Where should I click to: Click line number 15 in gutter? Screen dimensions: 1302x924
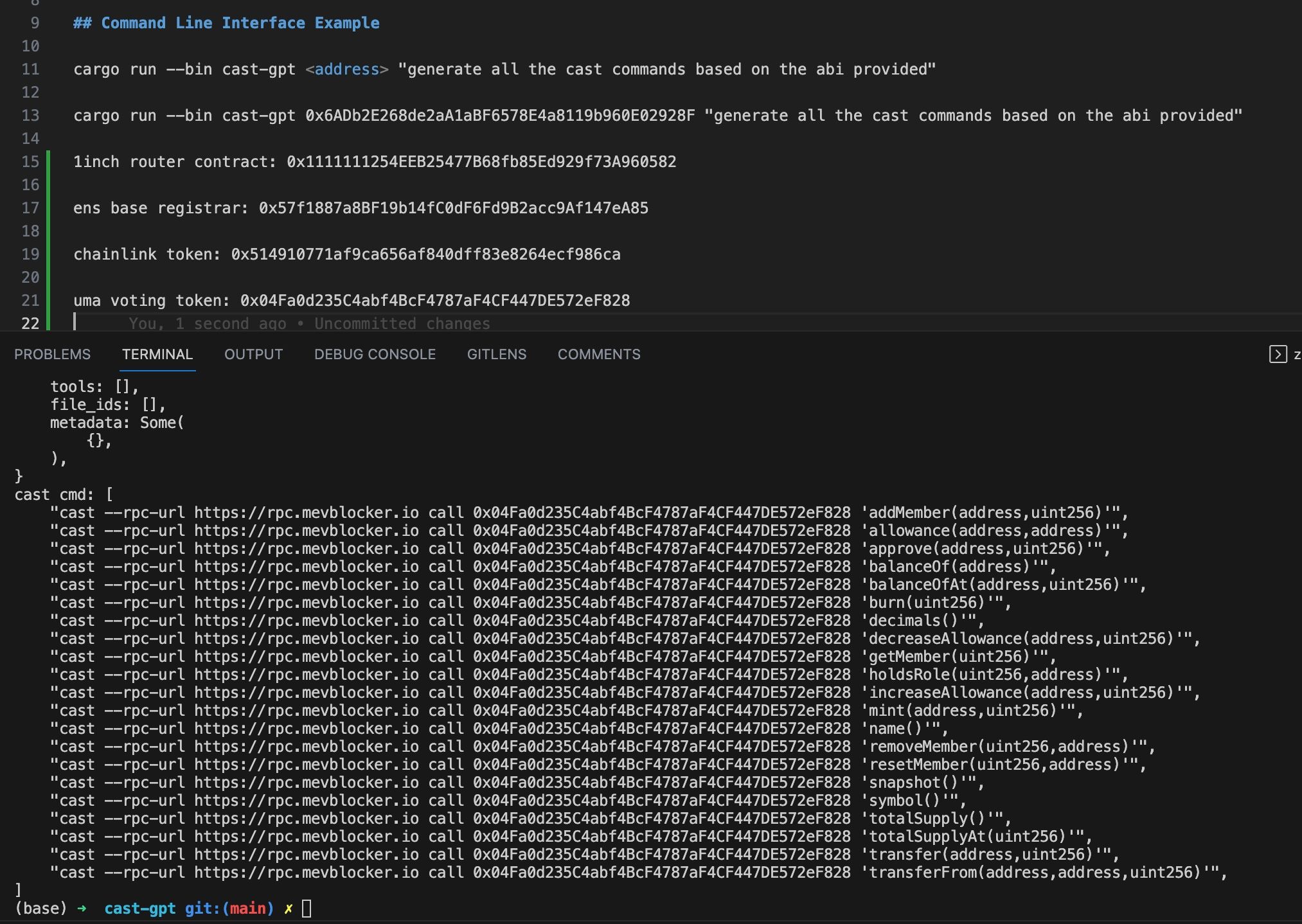[30, 162]
